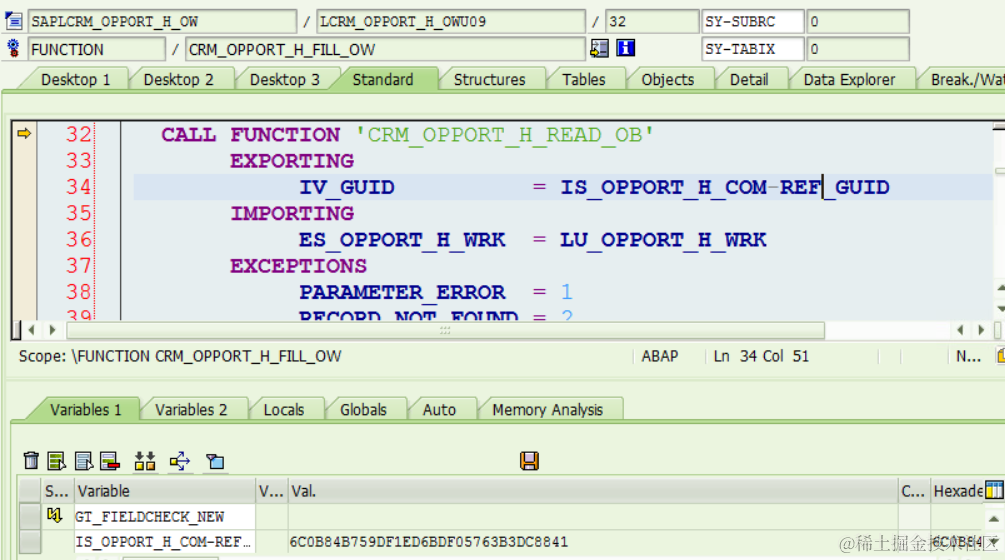1005x560 pixels.
Task: Click the SY-SUBRC field
Action: tap(752, 21)
